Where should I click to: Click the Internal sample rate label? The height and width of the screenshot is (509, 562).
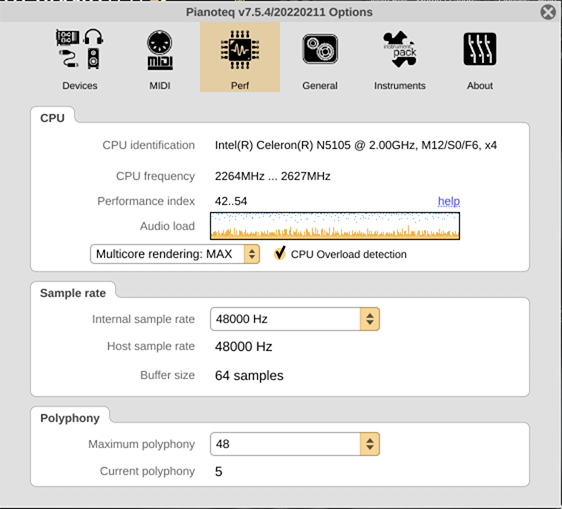click(143, 319)
